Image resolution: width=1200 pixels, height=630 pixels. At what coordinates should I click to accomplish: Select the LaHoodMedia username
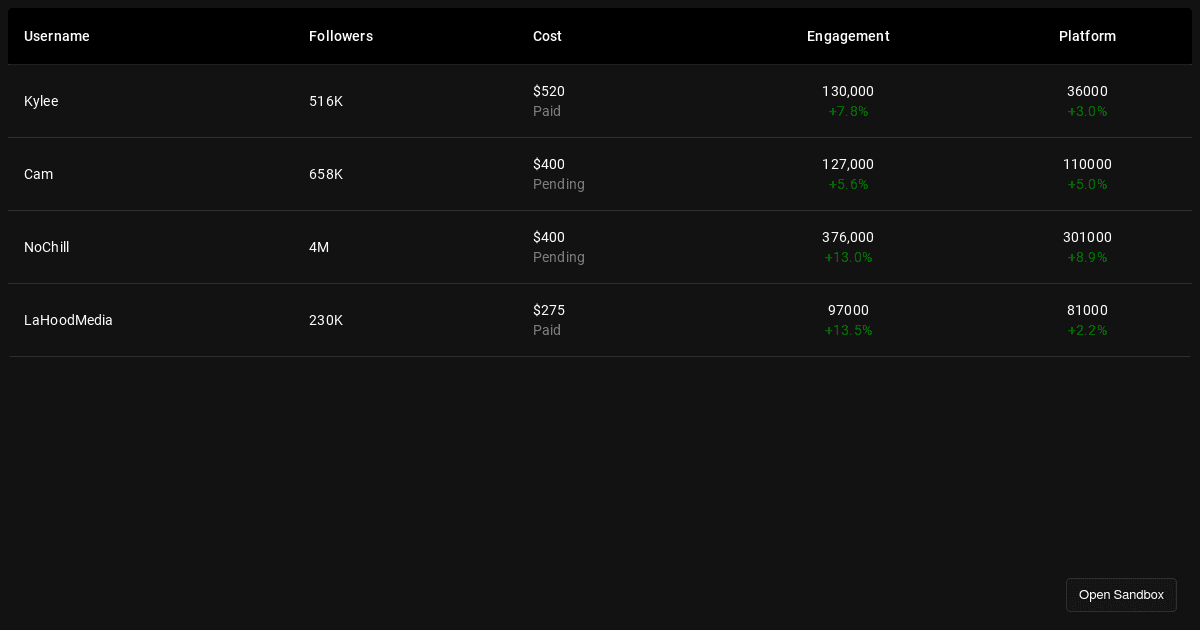(x=68, y=320)
